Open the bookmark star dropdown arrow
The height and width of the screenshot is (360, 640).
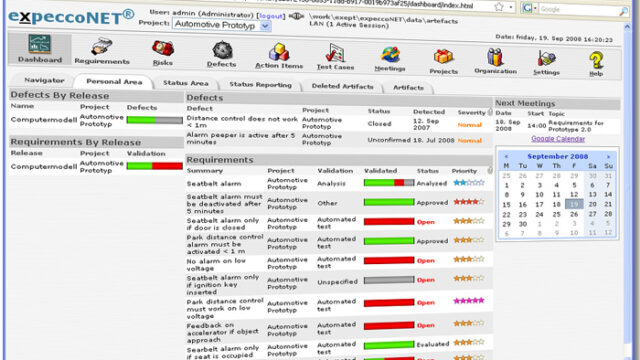[x=511, y=7]
